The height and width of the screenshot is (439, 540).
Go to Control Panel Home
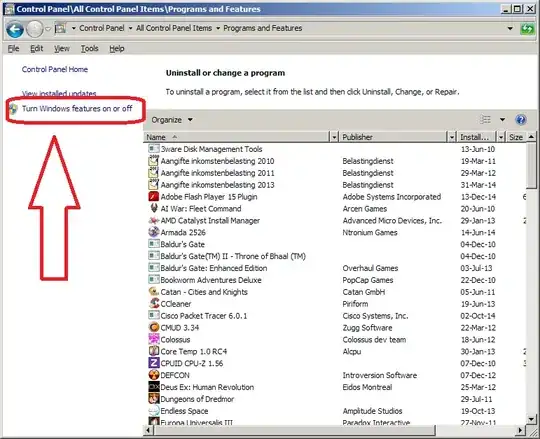[55, 69]
